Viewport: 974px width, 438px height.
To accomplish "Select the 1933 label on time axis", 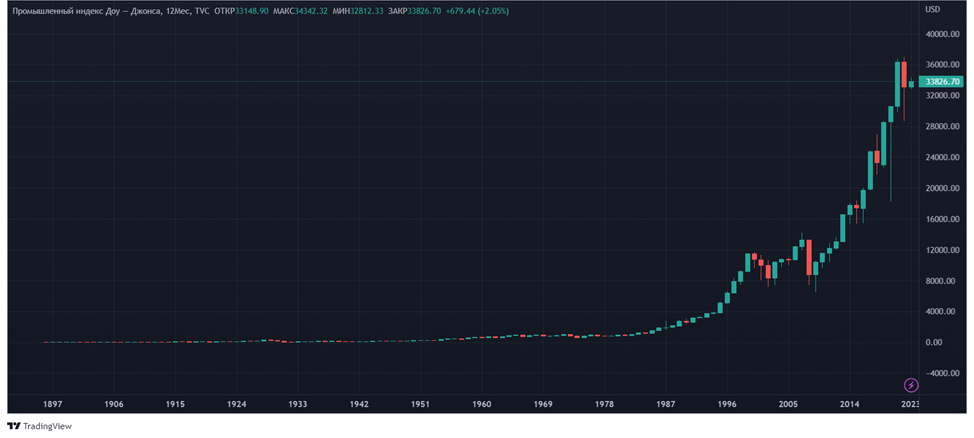I will (x=297, y=404).
